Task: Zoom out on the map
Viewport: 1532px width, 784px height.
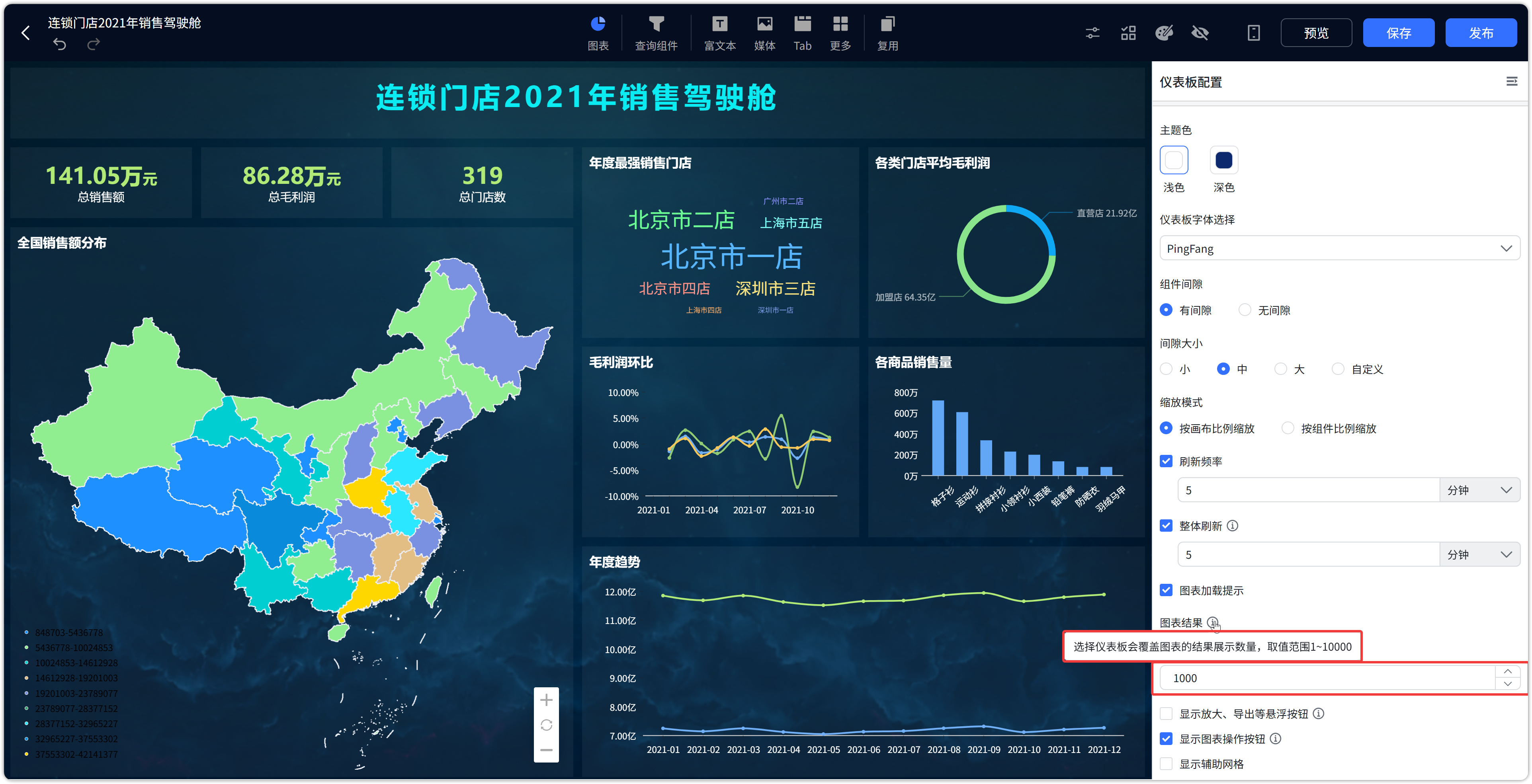Action: pos(546,750)
